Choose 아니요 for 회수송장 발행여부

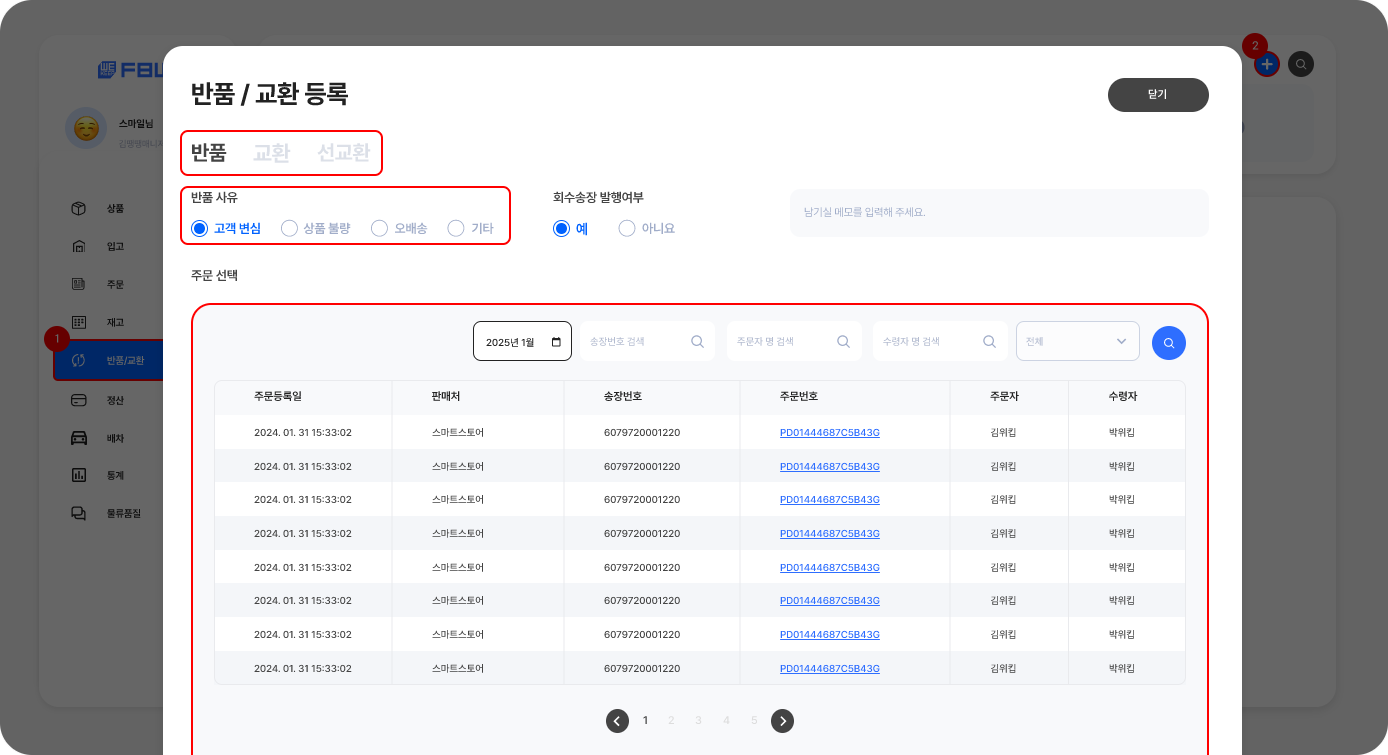click(647, 228)
